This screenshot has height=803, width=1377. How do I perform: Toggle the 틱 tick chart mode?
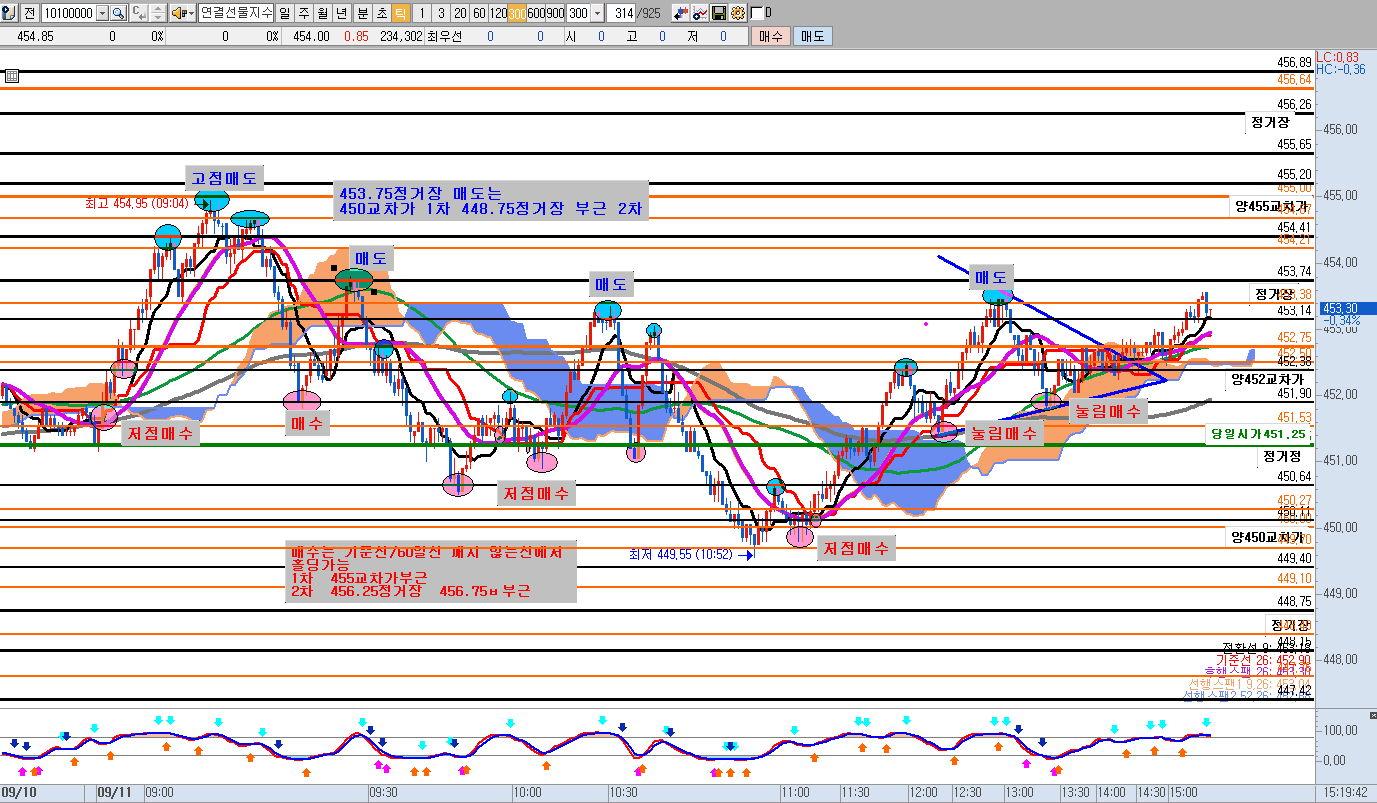[399, 13]
